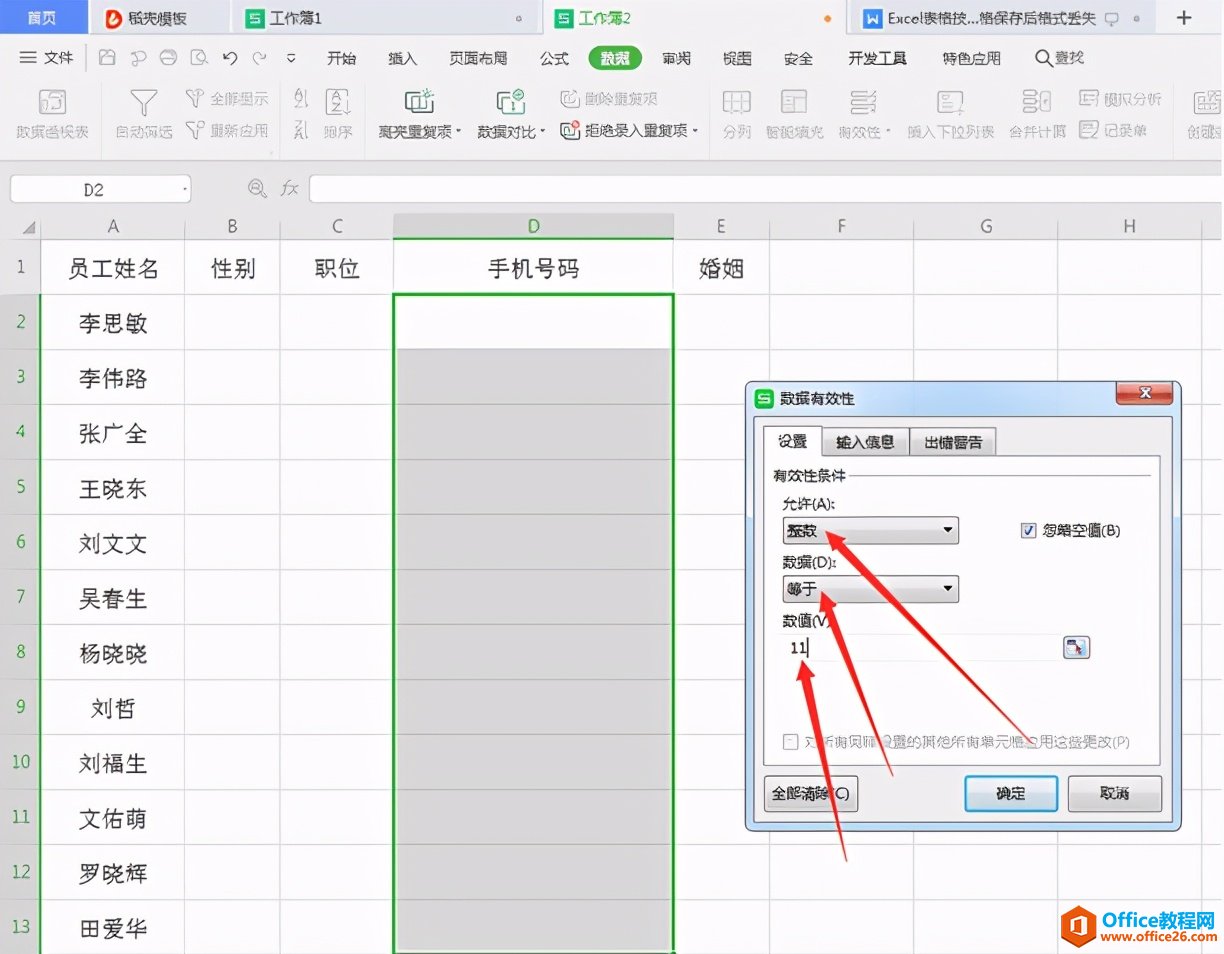Open the Formulas (公式) ribbon tab
Screen dimensions: 1224x954
554,59
